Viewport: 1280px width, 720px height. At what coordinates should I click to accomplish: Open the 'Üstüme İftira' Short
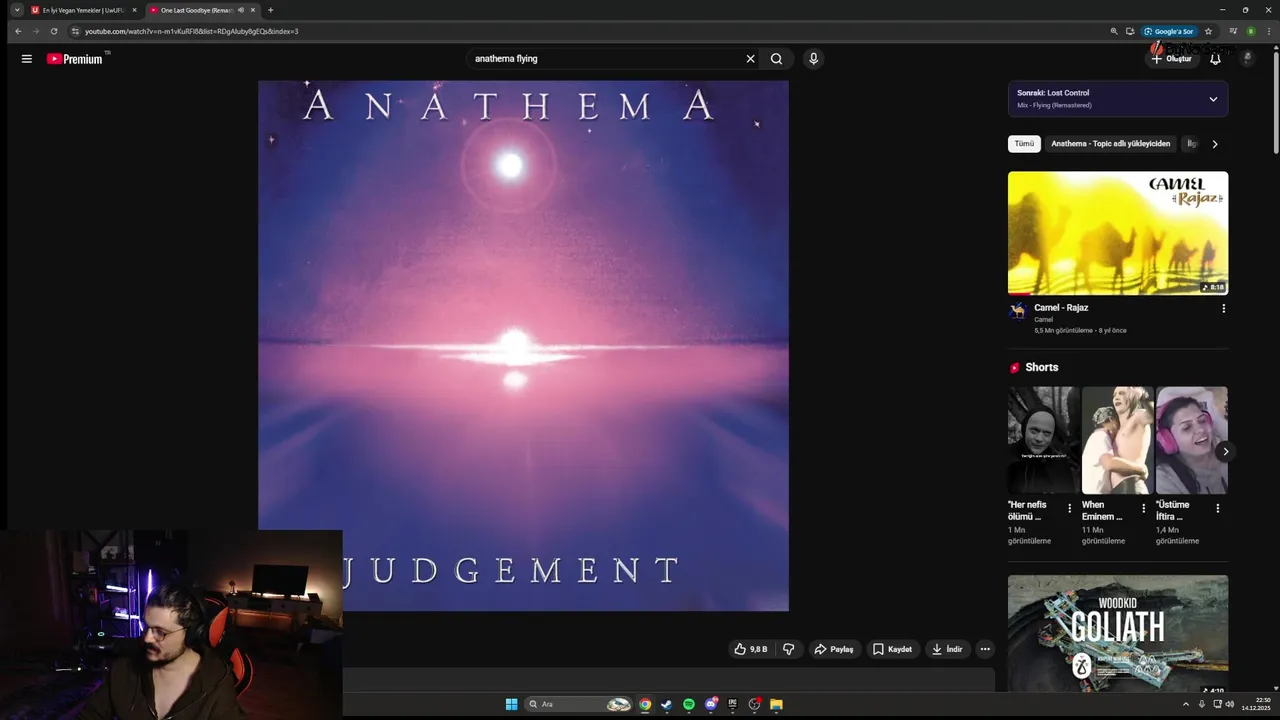tap(1191, 440)
